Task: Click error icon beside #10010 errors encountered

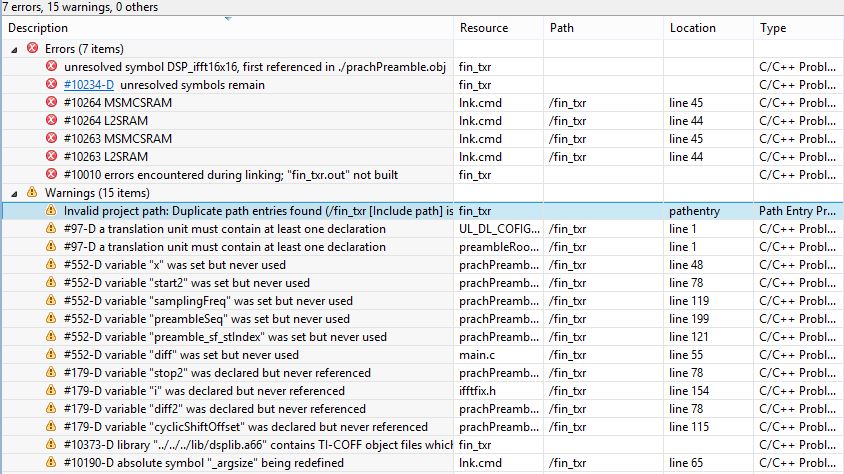Action: tap(51, 174)
